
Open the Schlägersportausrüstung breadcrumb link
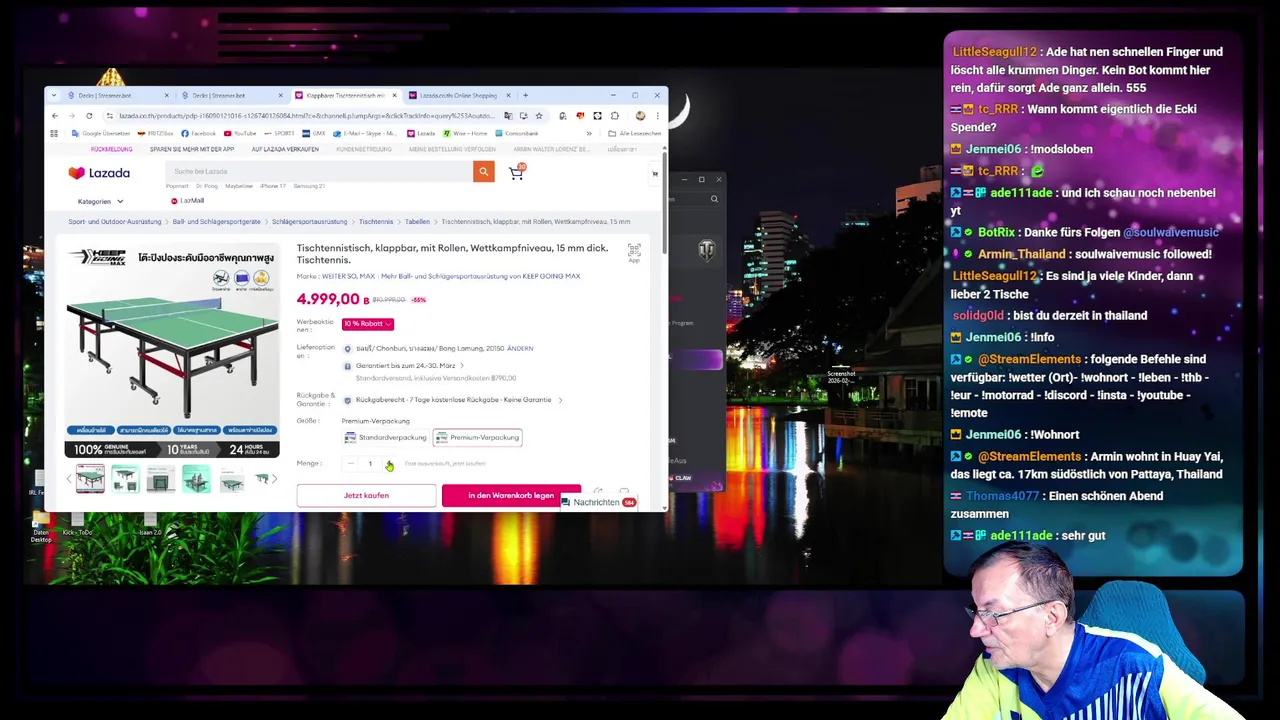pyautogui.click(x=310, y=222)
